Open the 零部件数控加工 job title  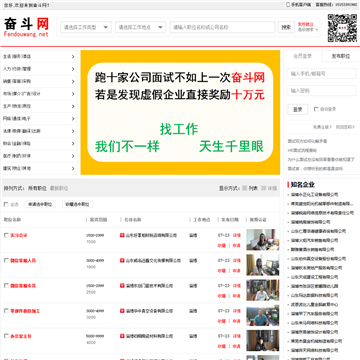coord(25,311)
